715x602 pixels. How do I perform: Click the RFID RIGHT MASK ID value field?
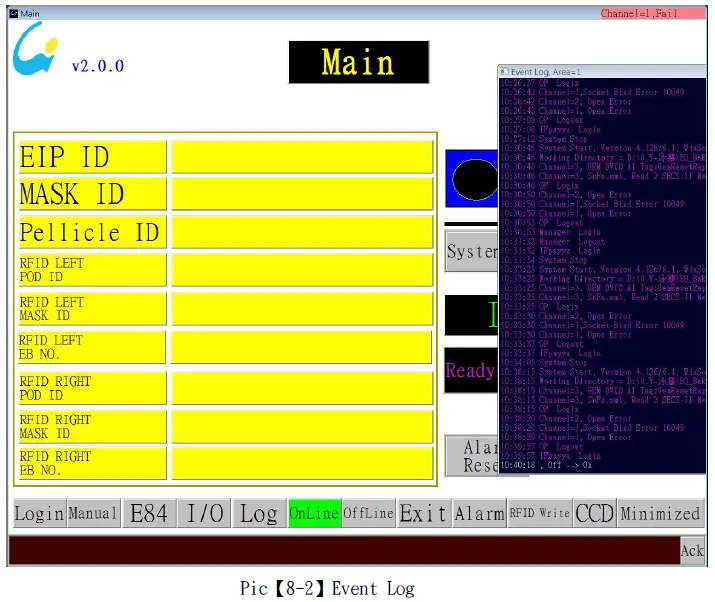pos(302,426)
